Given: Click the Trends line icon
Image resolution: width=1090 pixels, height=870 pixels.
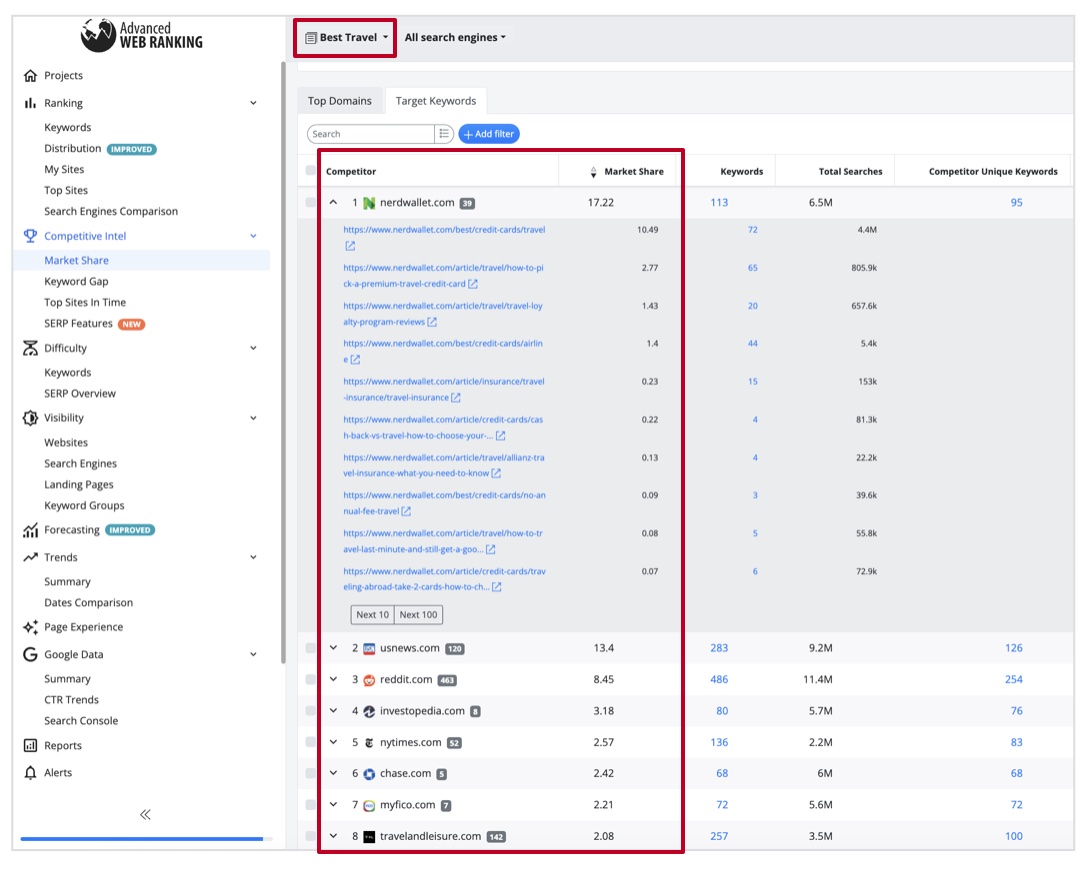Looking at the screenshot, I should click(x=30, y=557).
